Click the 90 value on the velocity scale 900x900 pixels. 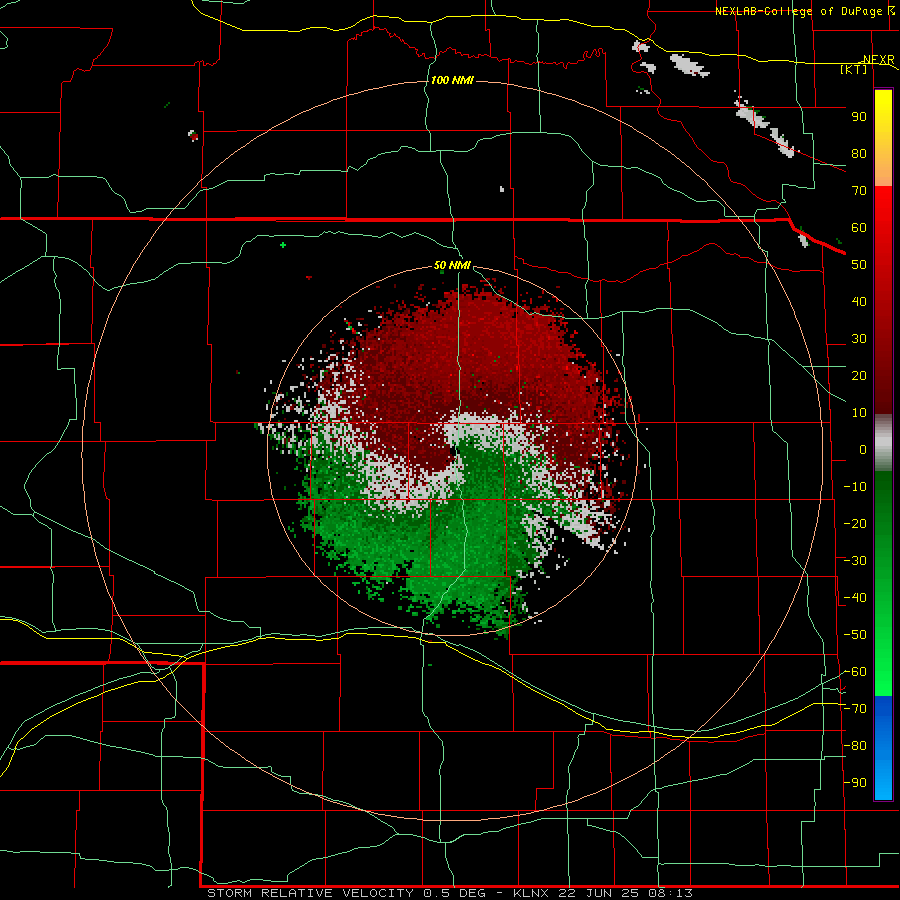pos(859,117)
